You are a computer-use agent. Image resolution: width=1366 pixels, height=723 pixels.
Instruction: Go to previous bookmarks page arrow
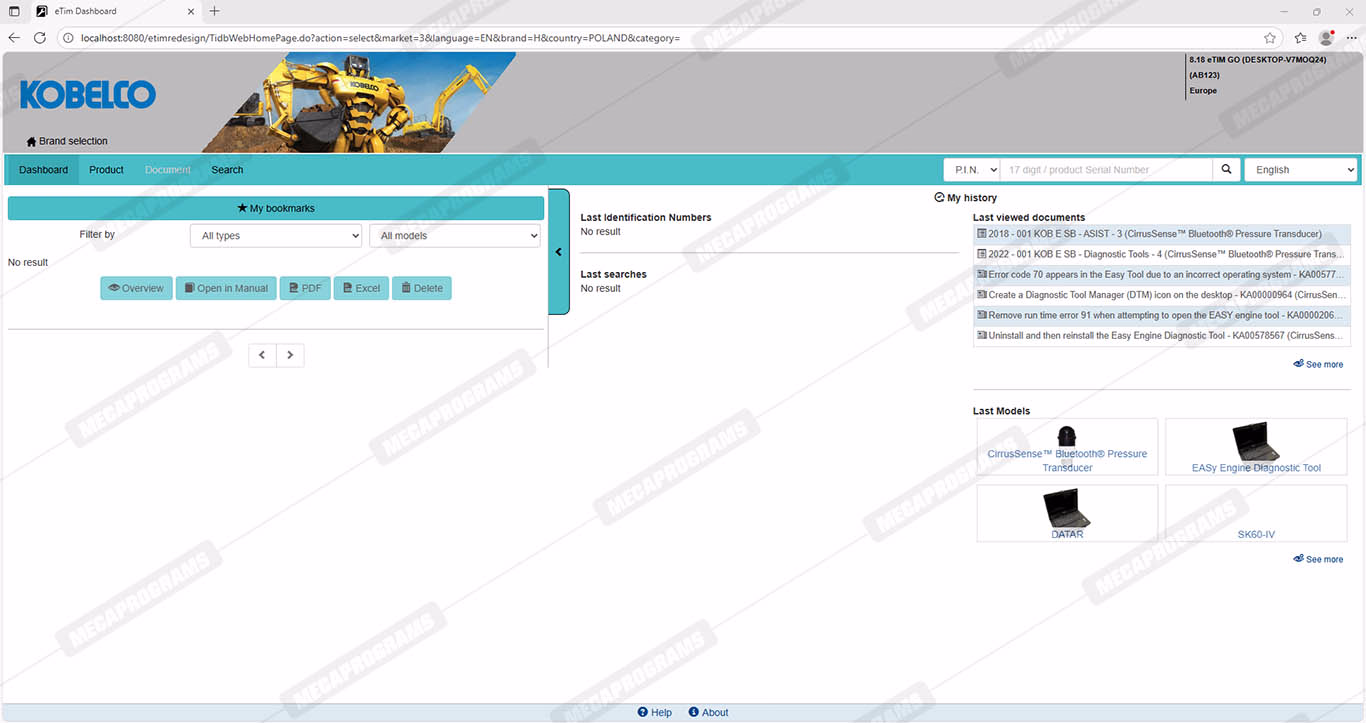click(262, 355)
